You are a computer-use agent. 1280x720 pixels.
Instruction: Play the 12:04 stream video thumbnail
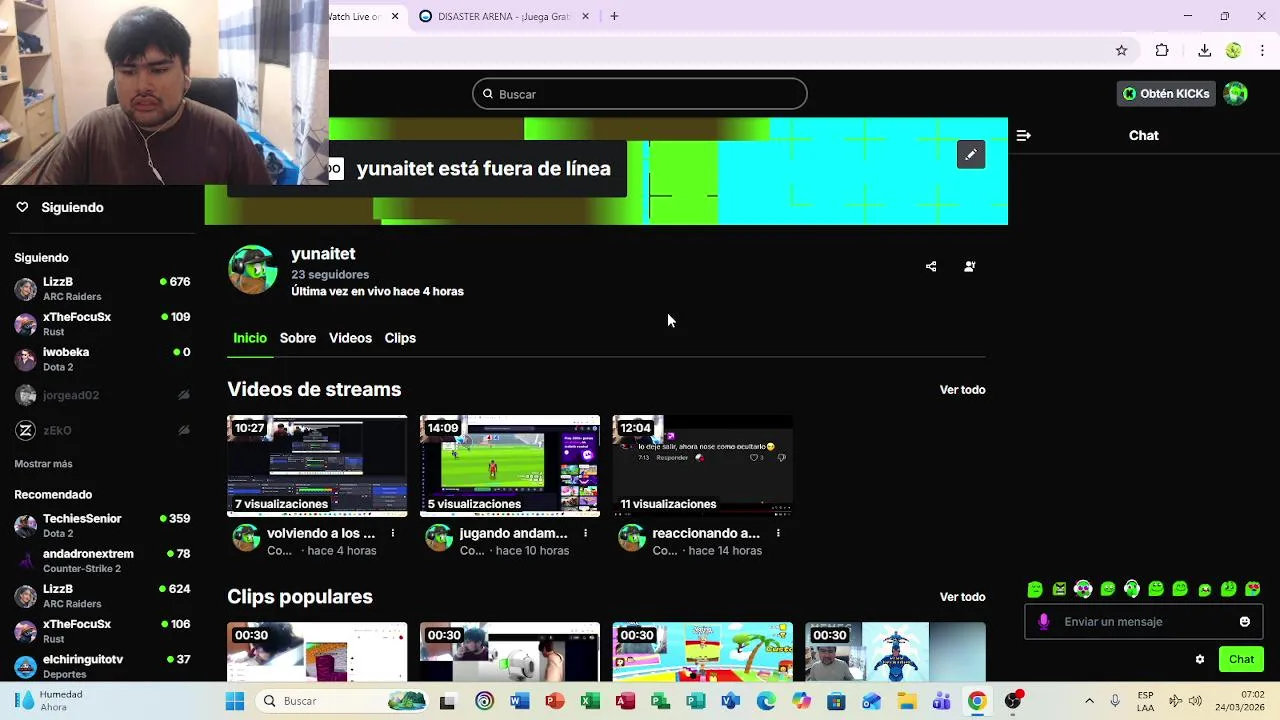coord(702,466)
